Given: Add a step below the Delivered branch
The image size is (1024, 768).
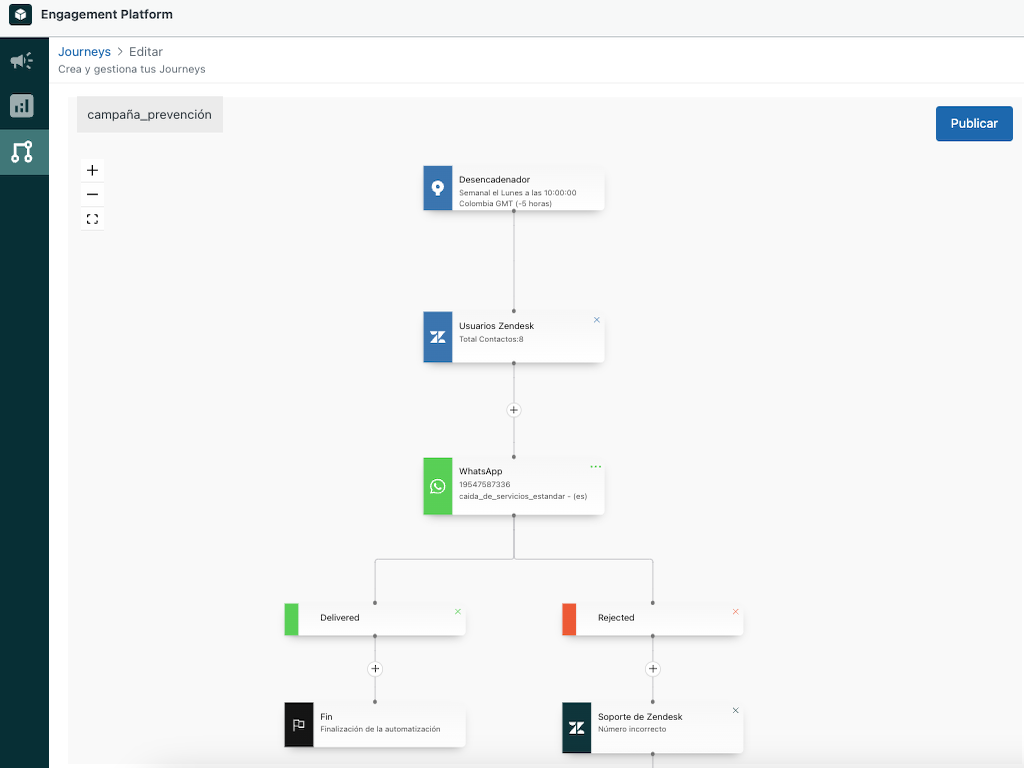Looking at the screenshot, I should click(x=375, y=668).
